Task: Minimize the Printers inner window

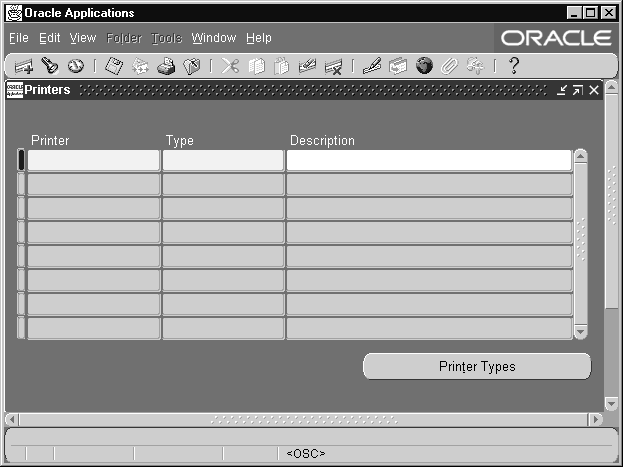Action: (x=562, y=90)
